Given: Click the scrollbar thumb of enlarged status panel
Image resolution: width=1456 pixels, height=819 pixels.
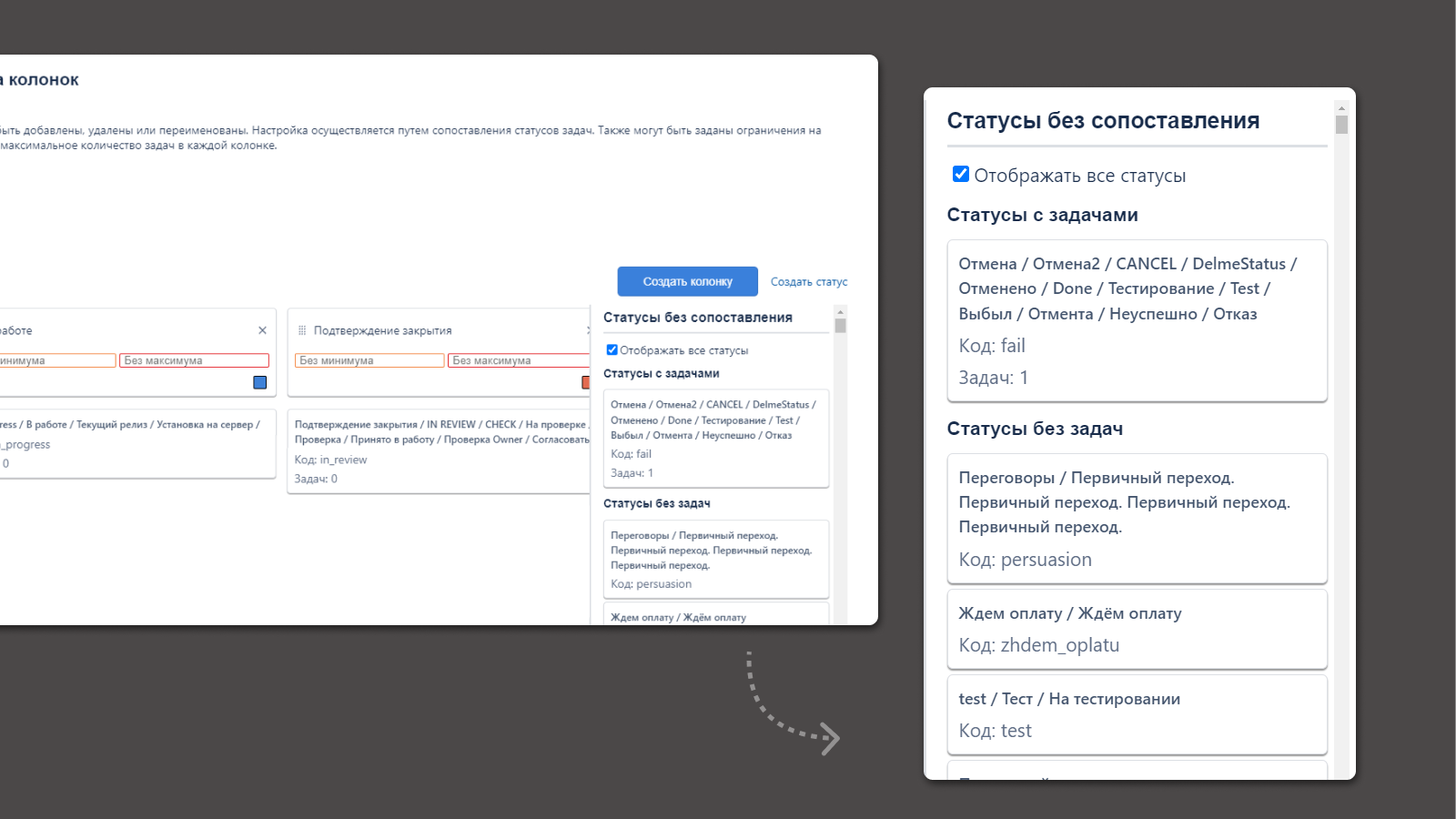Looking at the screenshot, I should coord(1341,125).
